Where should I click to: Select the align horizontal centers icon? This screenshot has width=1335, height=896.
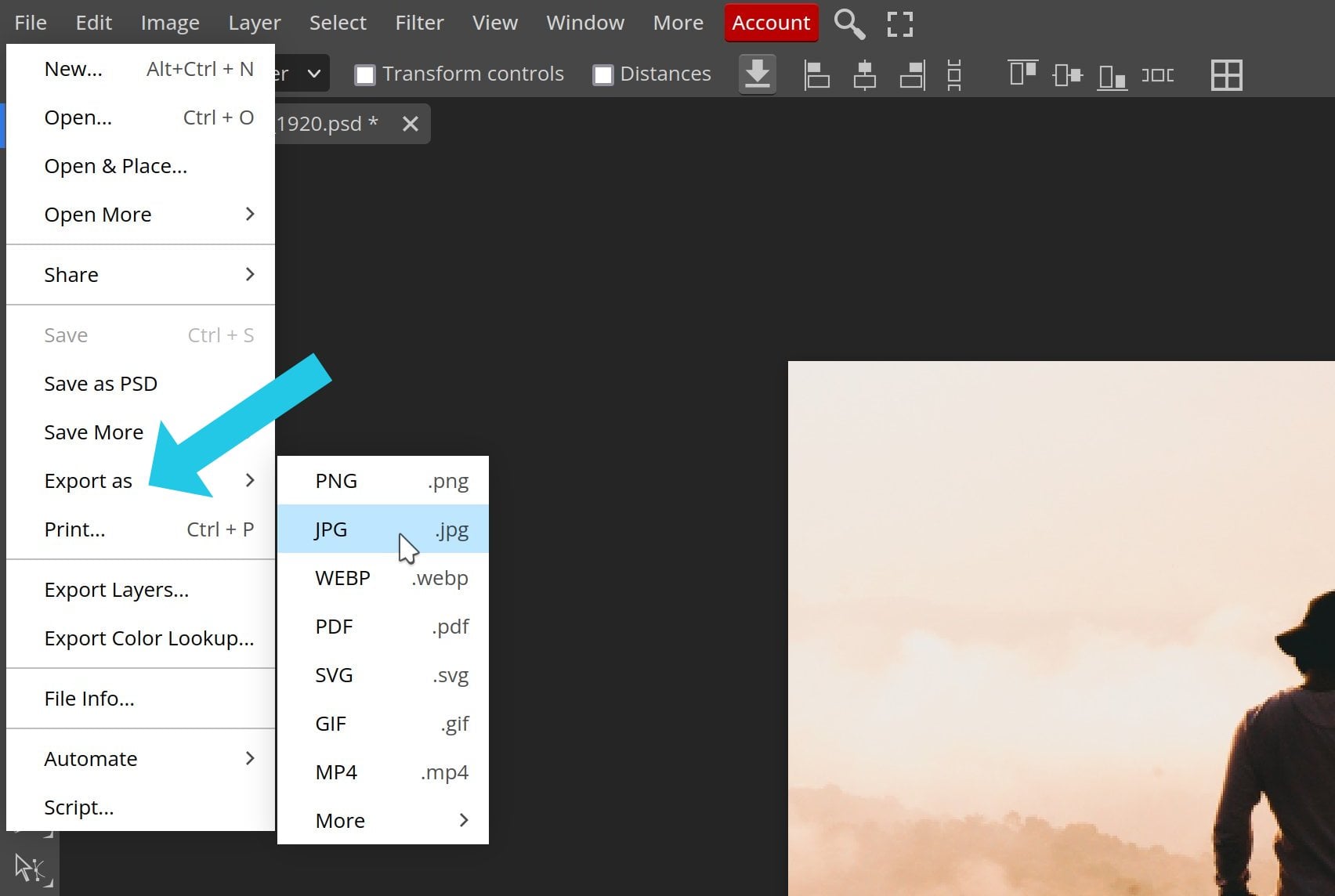coord(864,74)
